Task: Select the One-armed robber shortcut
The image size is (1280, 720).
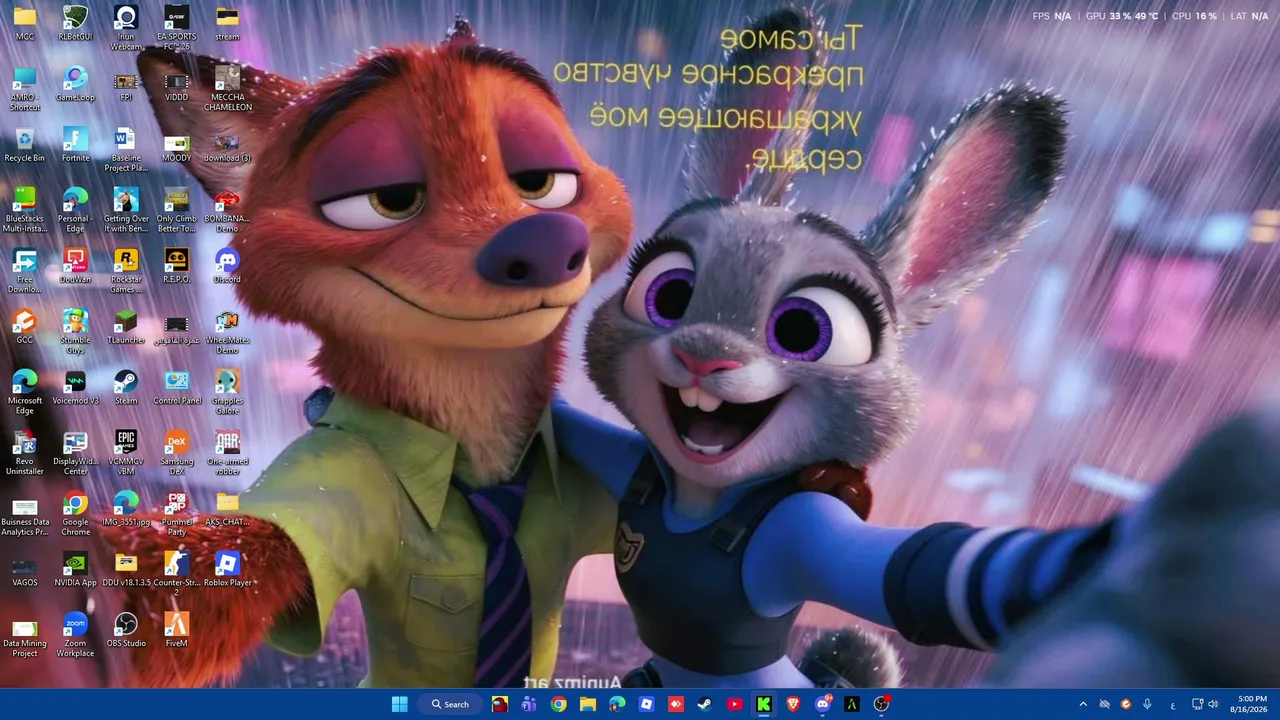Action: click(x=227, y=454)
